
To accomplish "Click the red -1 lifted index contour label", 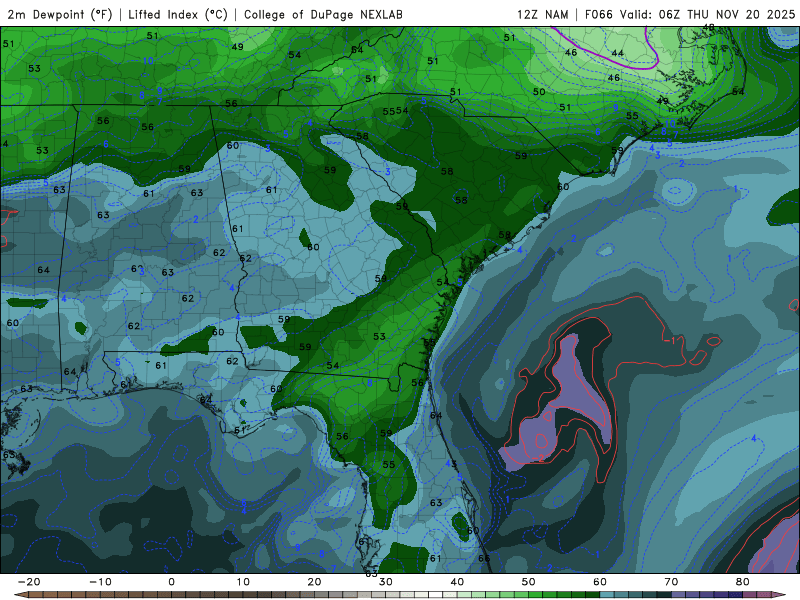I will point(669,340).
